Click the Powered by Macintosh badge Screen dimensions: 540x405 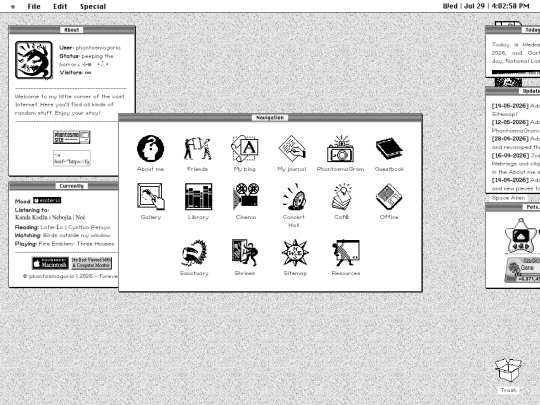tap(50, 263)
